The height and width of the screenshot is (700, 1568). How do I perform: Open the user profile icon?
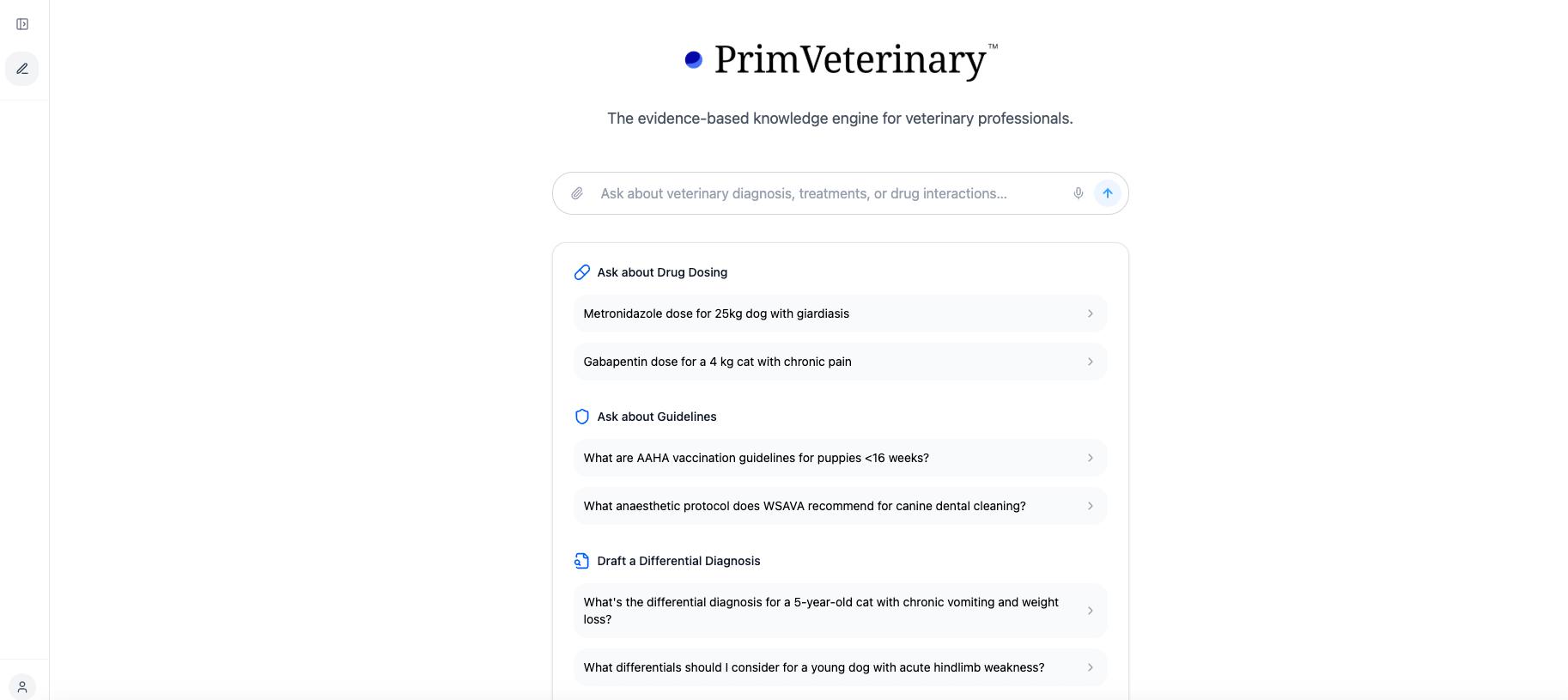coord(22,687)
